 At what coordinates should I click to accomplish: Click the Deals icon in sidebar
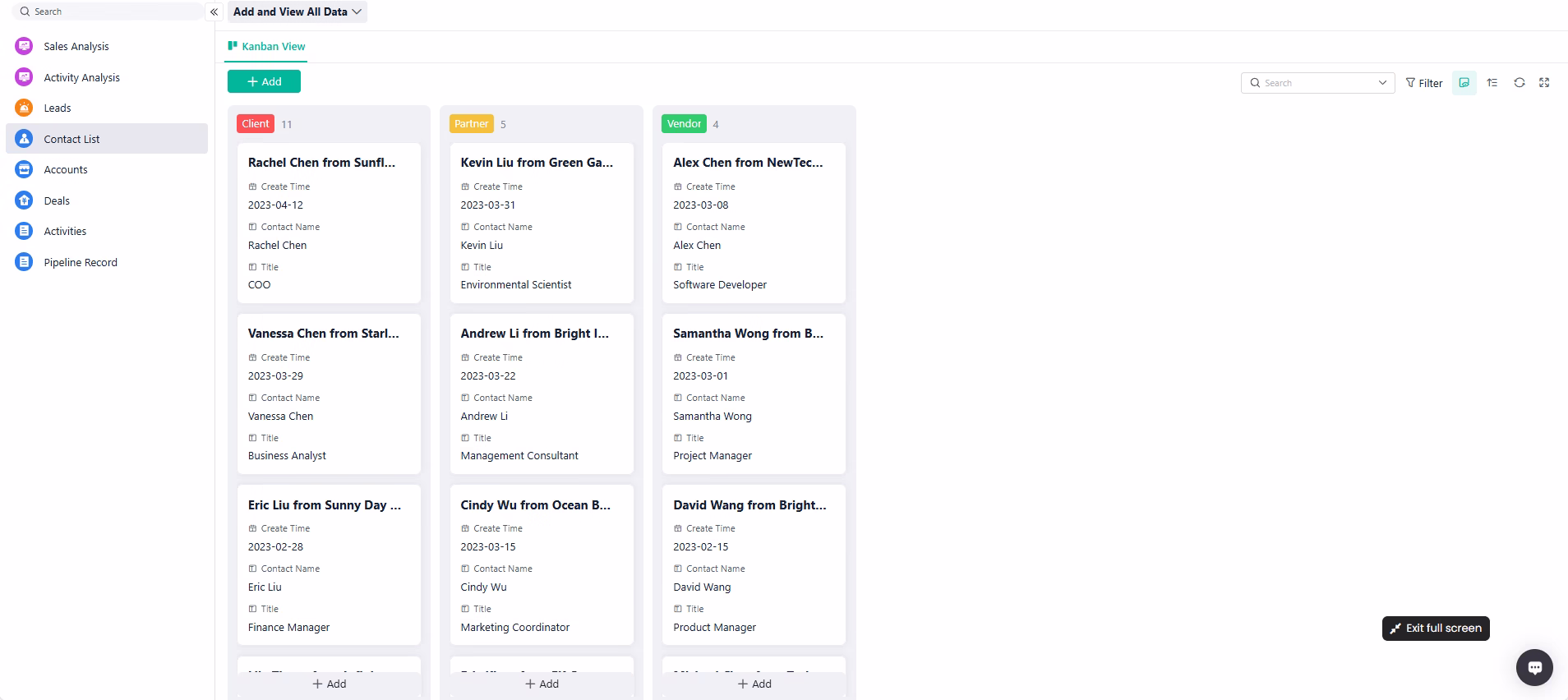click(24, 200)
